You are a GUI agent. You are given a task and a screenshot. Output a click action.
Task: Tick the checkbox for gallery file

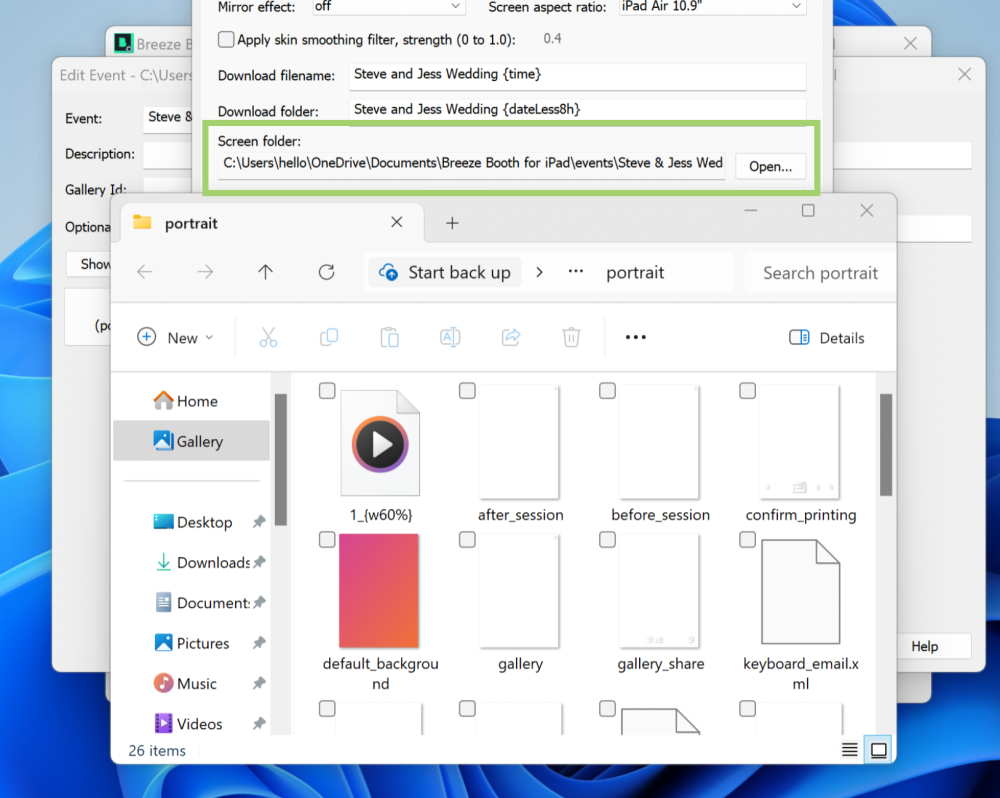tap(467, 540)
